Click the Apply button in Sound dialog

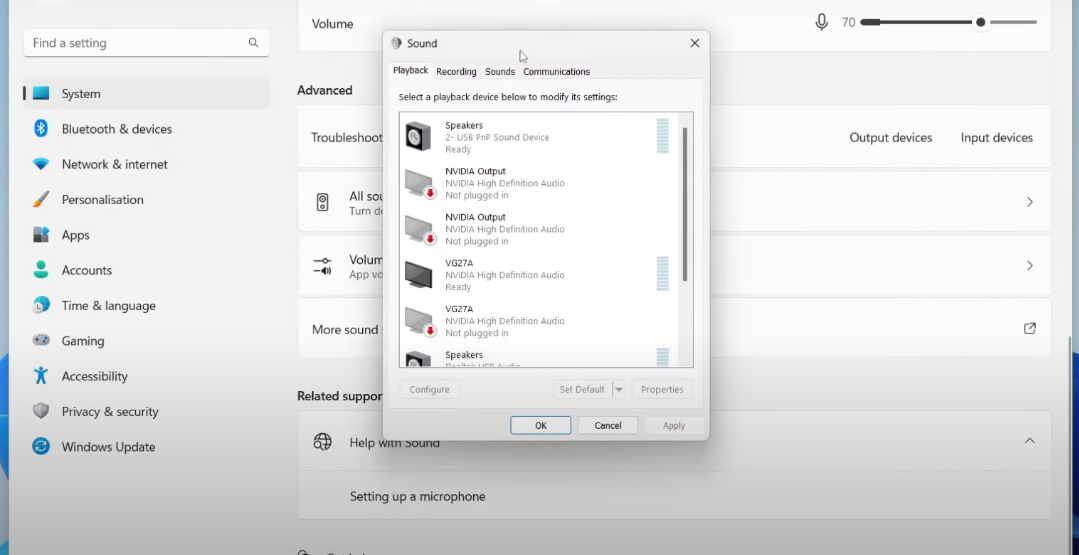[674, 426]
